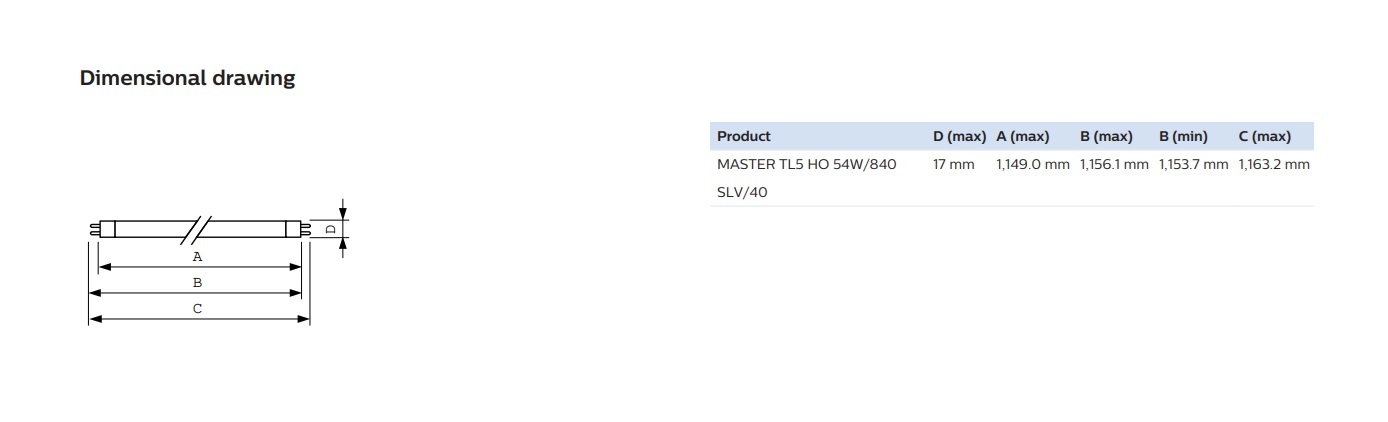Click dimension label B in the drawing
1388x422 pixels.
click(197, 283)
